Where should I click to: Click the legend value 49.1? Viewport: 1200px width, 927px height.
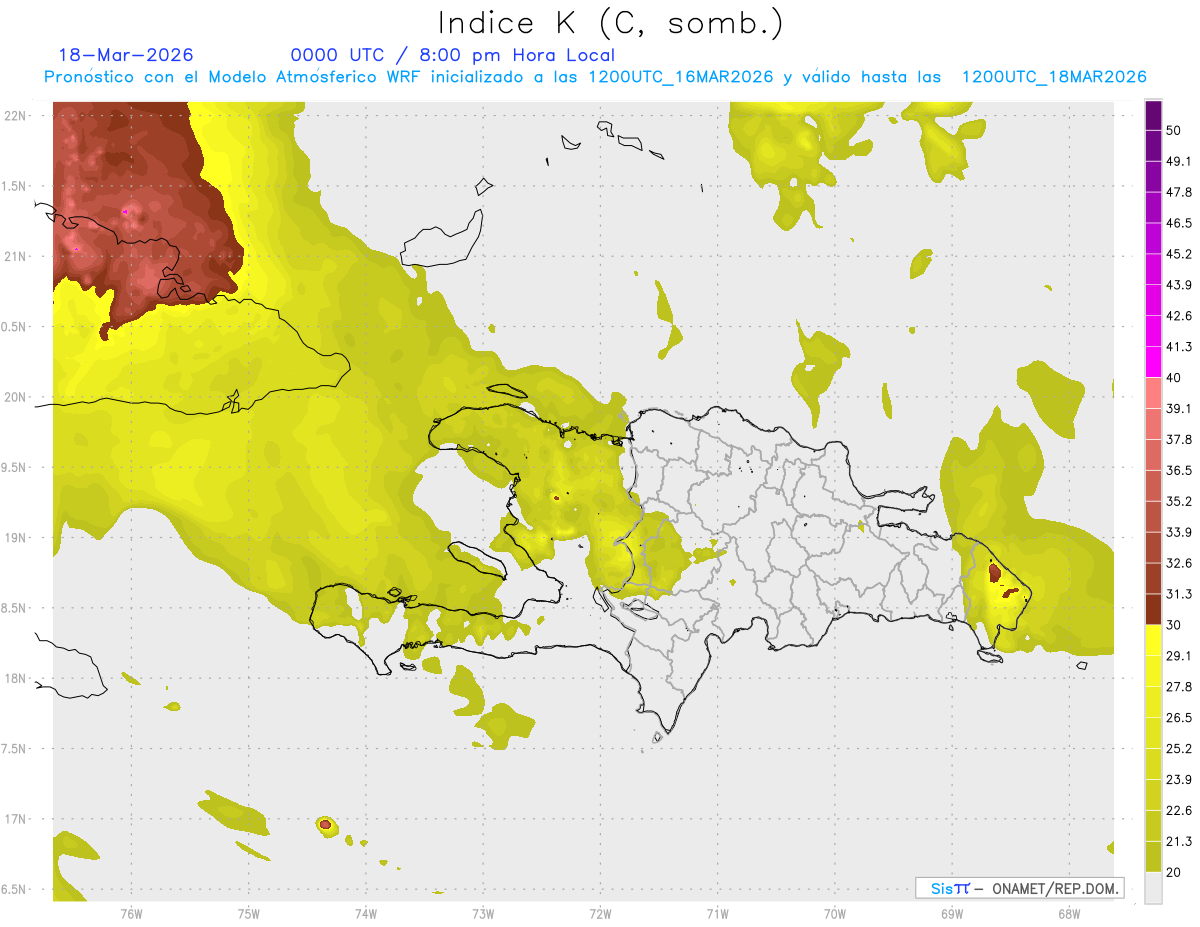click(1179, 161)
